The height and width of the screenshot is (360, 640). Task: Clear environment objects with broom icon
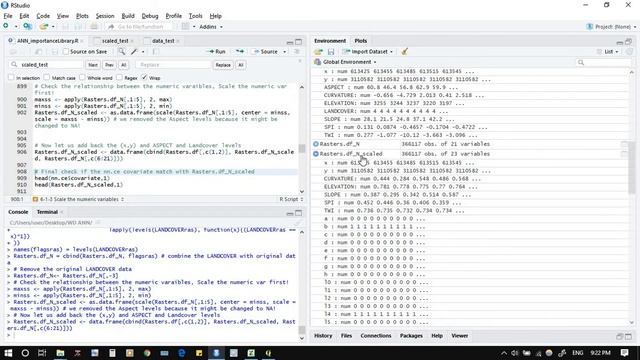coord(404,51)
